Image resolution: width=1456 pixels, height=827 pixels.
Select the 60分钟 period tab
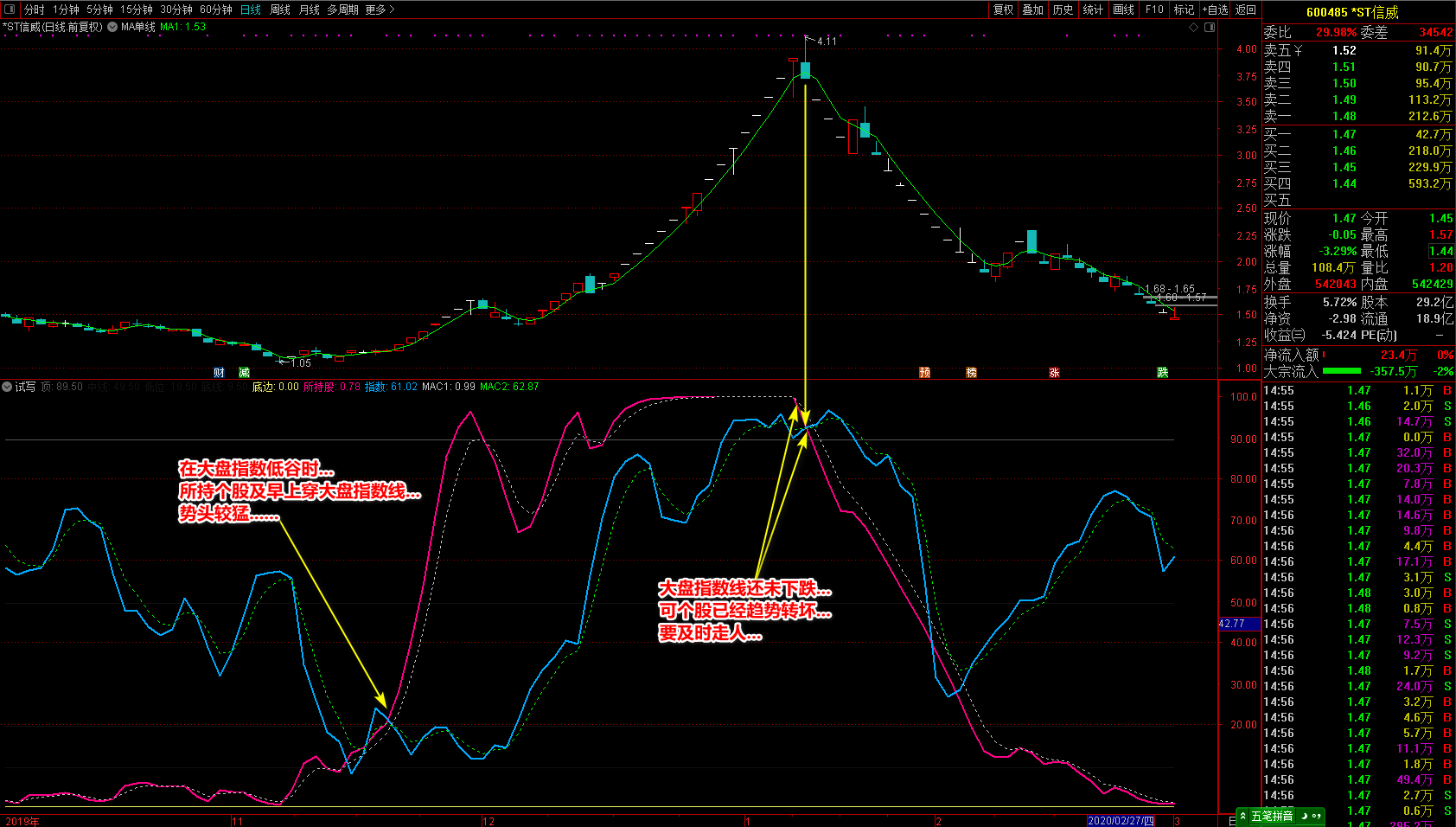click(x=216, y=10)
